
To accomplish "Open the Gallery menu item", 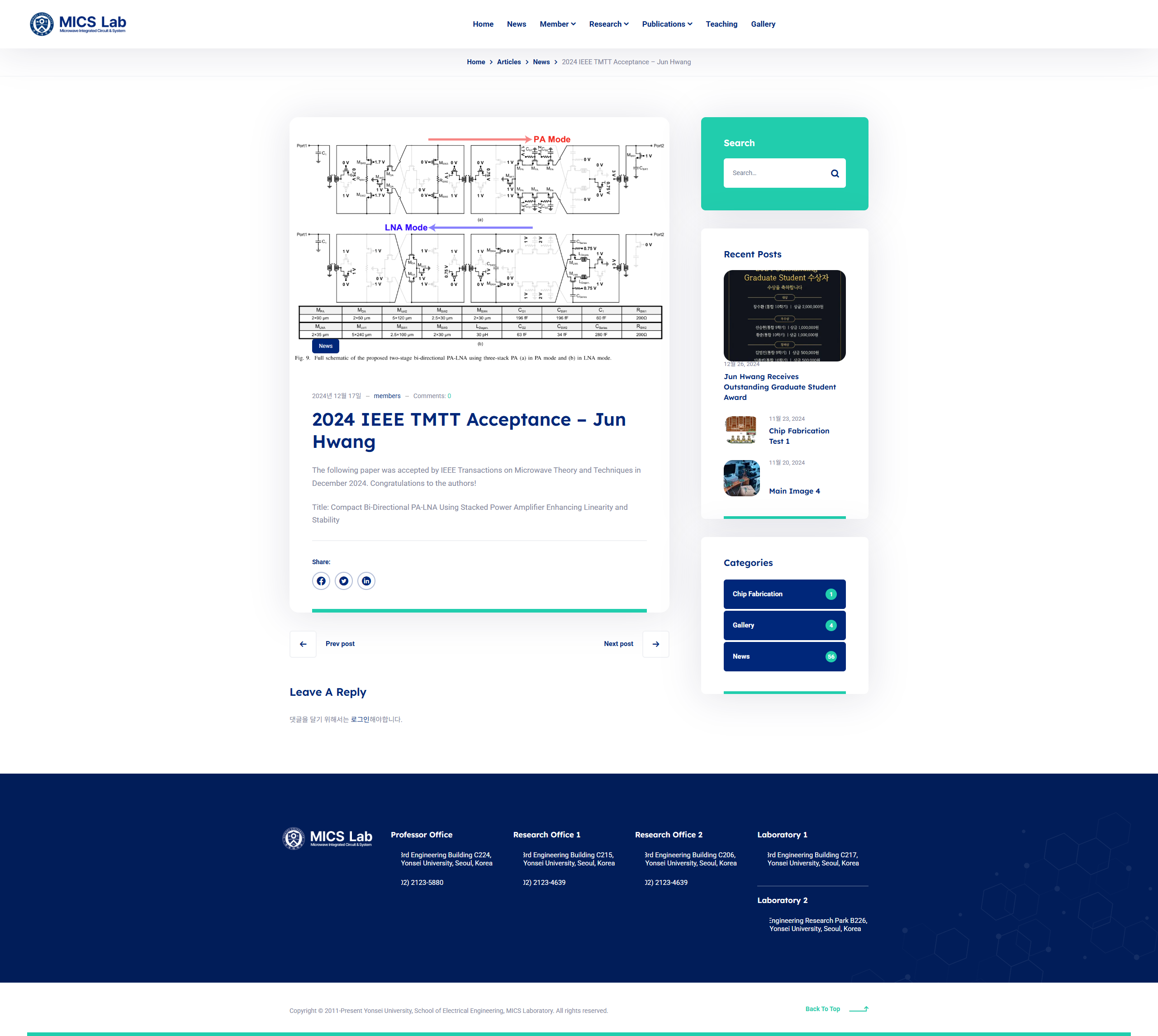I will tap(763, 24).
